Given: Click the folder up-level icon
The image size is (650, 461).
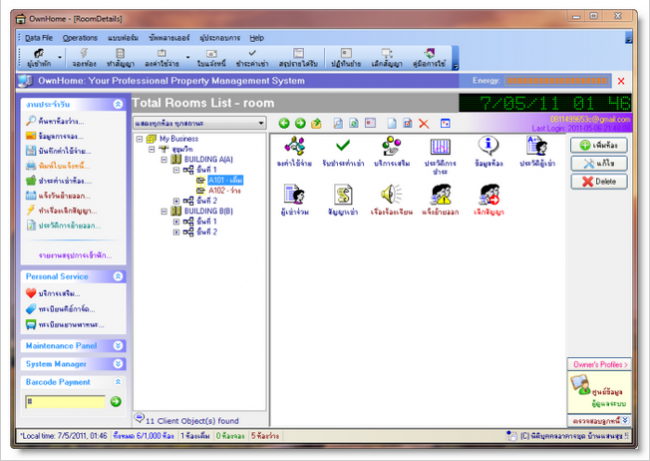Looking at the screenshot, I should pyautogui.click(x=316, y=123).
